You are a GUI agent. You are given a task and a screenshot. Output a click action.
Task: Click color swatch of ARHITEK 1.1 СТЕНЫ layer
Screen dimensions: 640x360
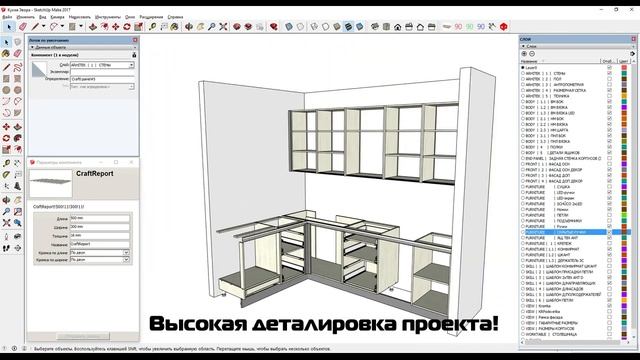click(624, 73)
